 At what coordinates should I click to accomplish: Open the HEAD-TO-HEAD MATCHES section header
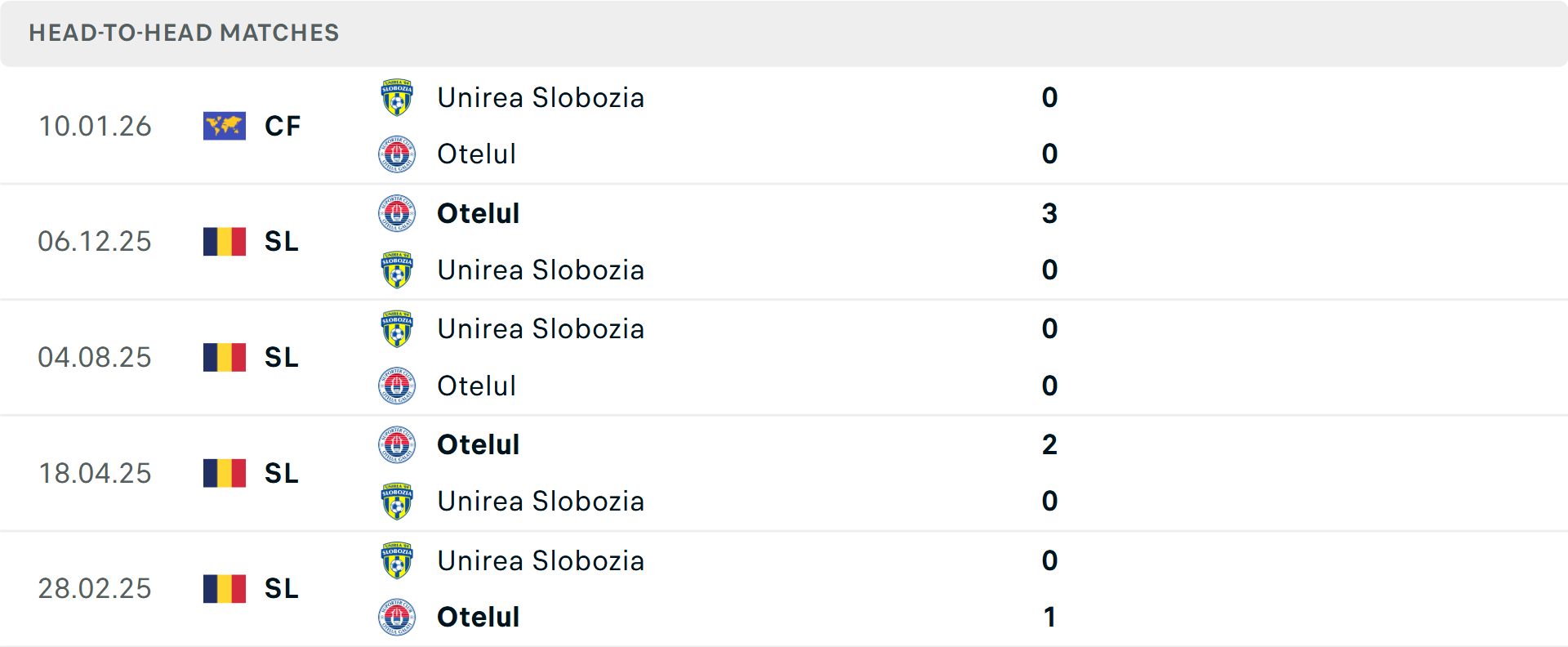pos(184,33)
